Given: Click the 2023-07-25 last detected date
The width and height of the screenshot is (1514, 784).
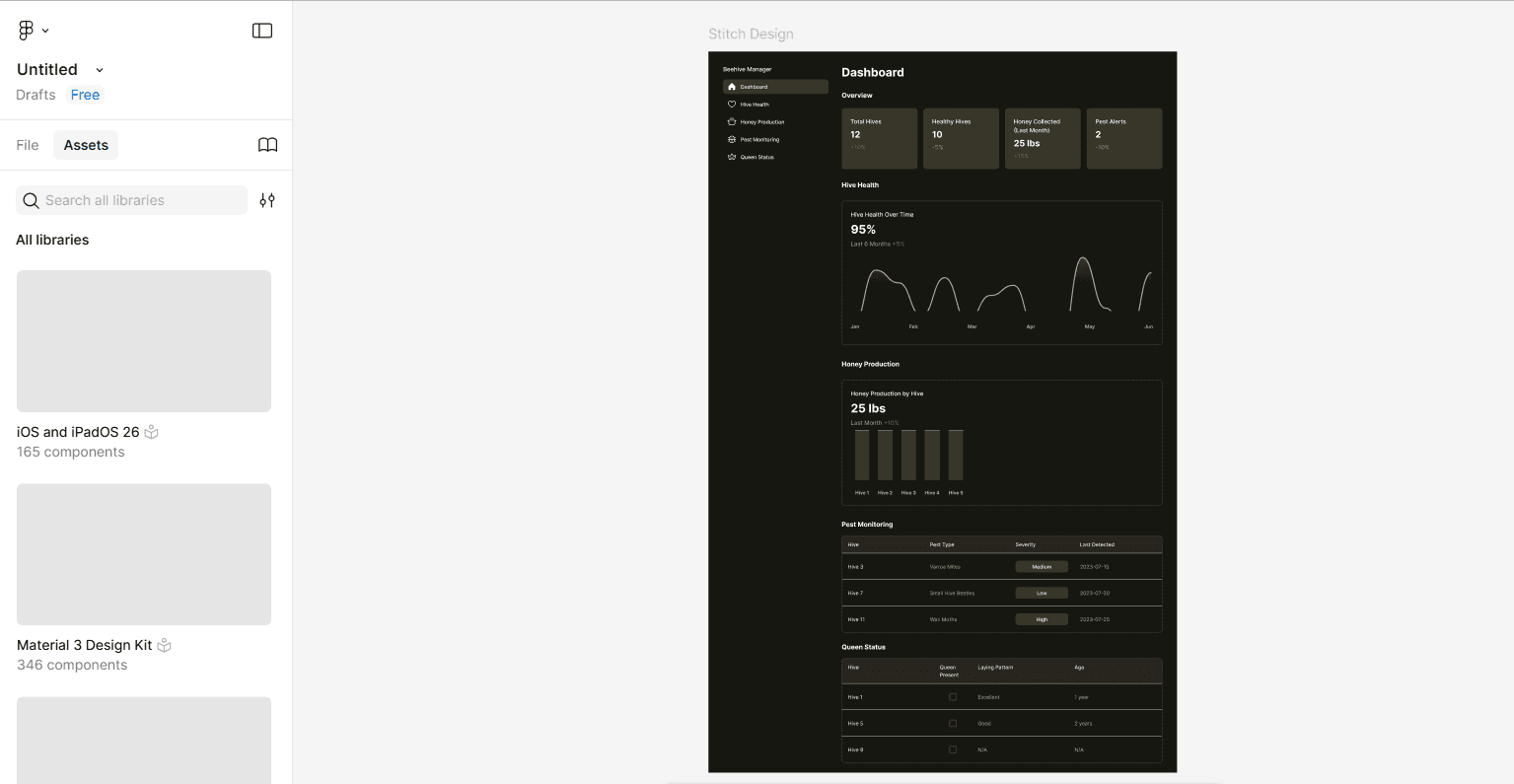Looking at the screenshot, I should pos(1095,619).
